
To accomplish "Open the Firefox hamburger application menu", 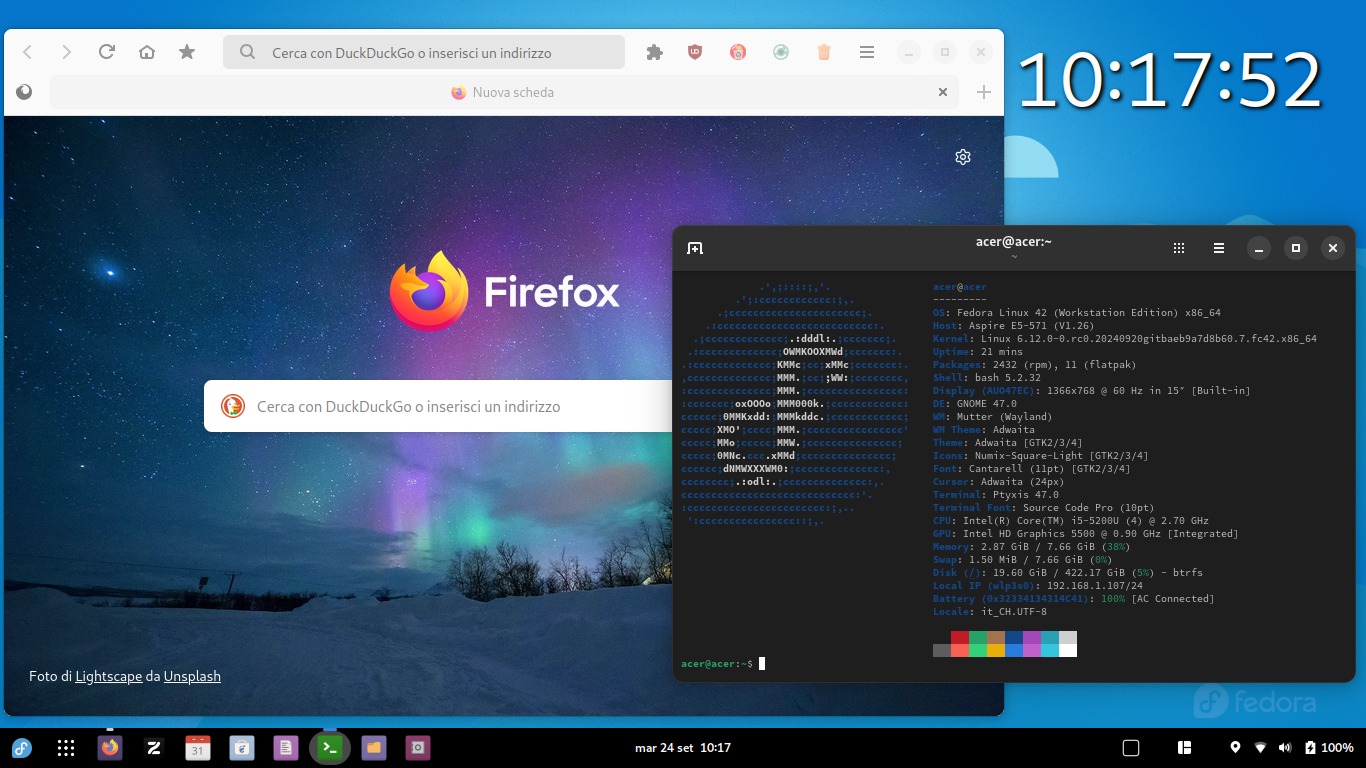I will click(x=867, y=53).
